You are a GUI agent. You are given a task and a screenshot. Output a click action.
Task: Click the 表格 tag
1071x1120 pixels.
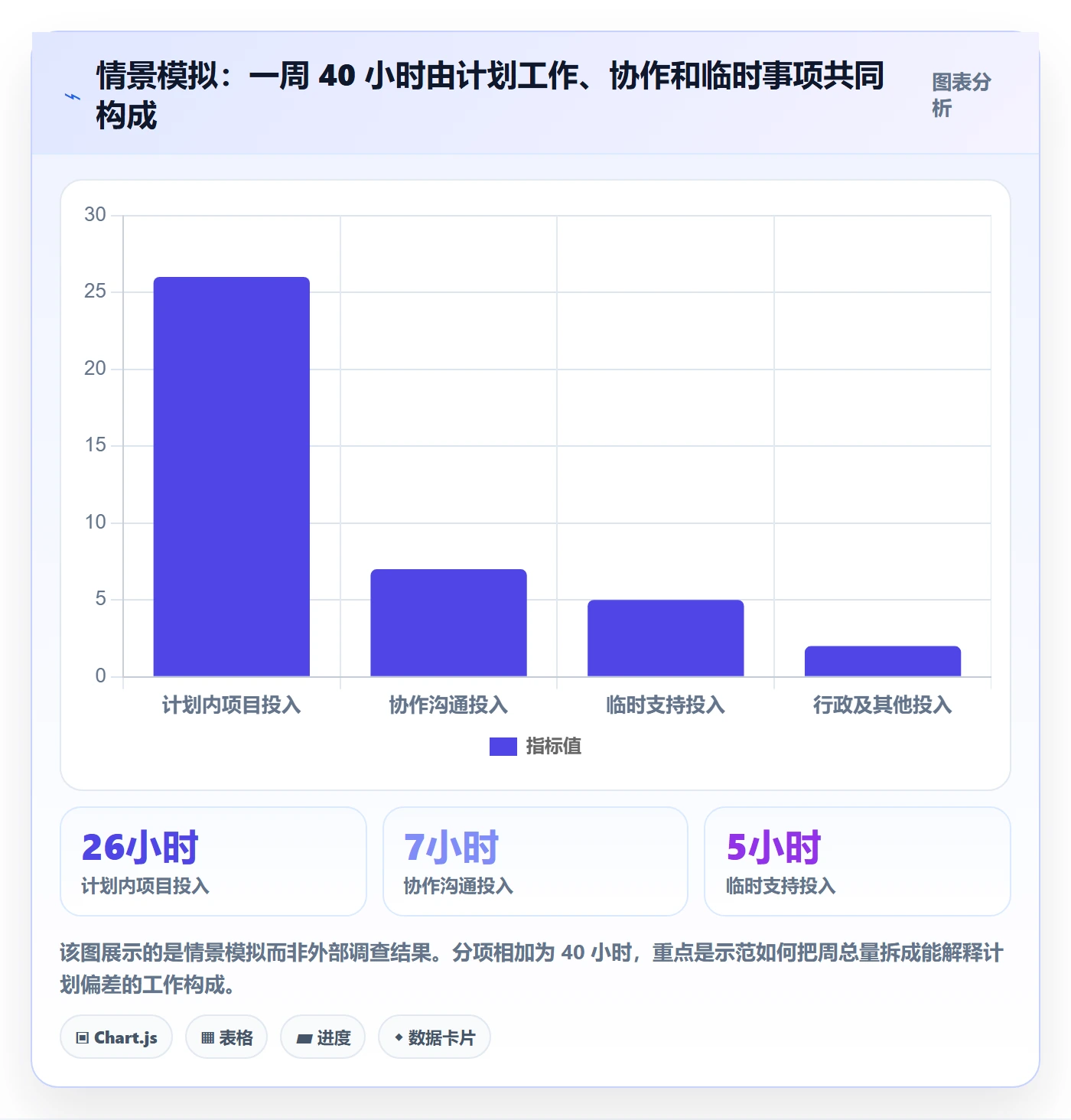pos(226,1037)
